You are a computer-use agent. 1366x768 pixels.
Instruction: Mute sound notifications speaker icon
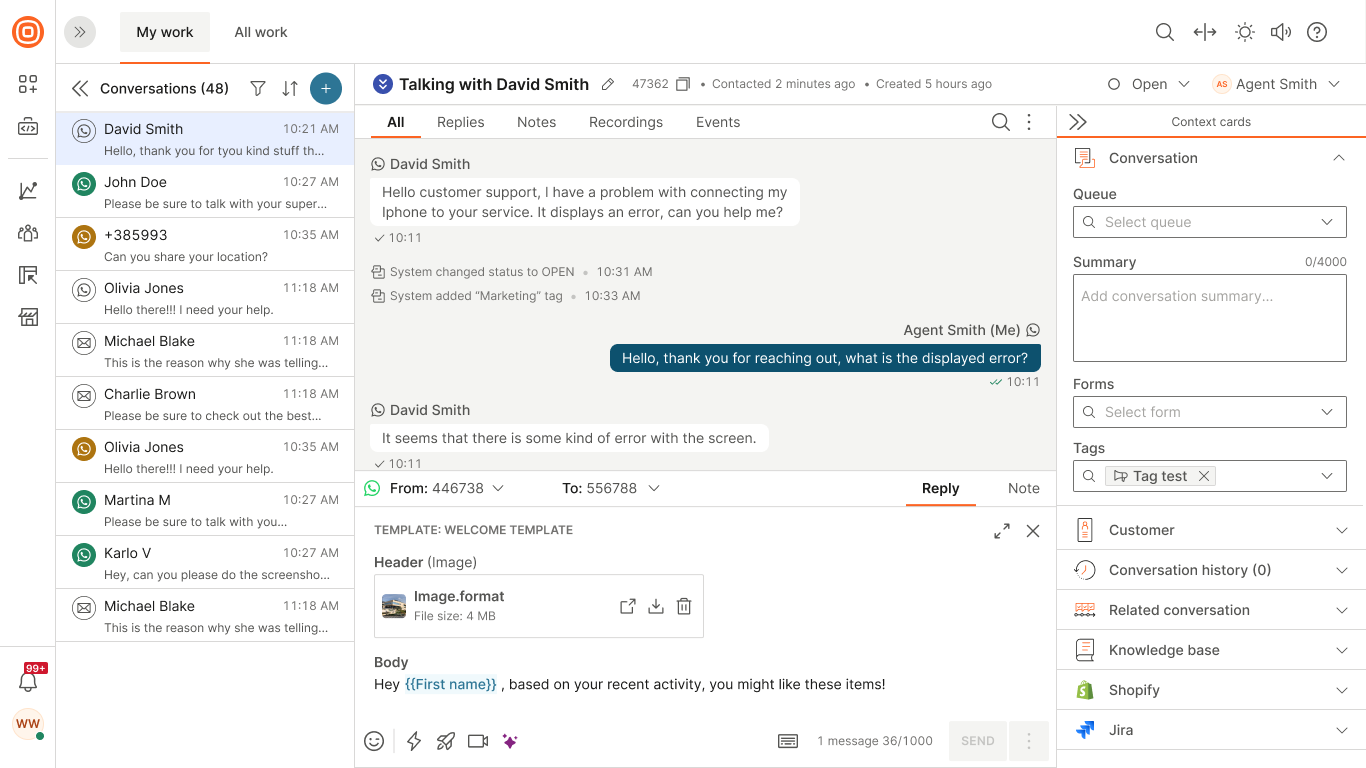tap(1281, 32)
